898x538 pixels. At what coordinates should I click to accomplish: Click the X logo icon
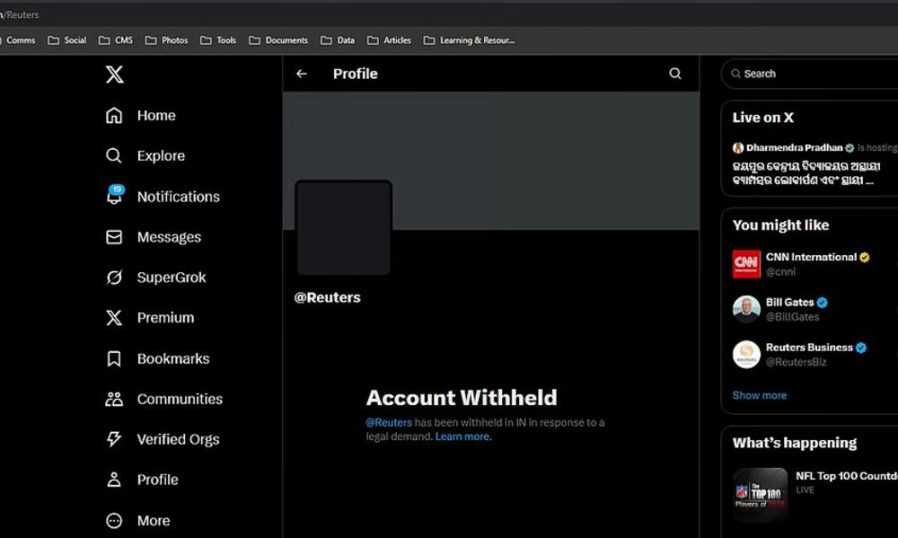click(x=115, y=74)
